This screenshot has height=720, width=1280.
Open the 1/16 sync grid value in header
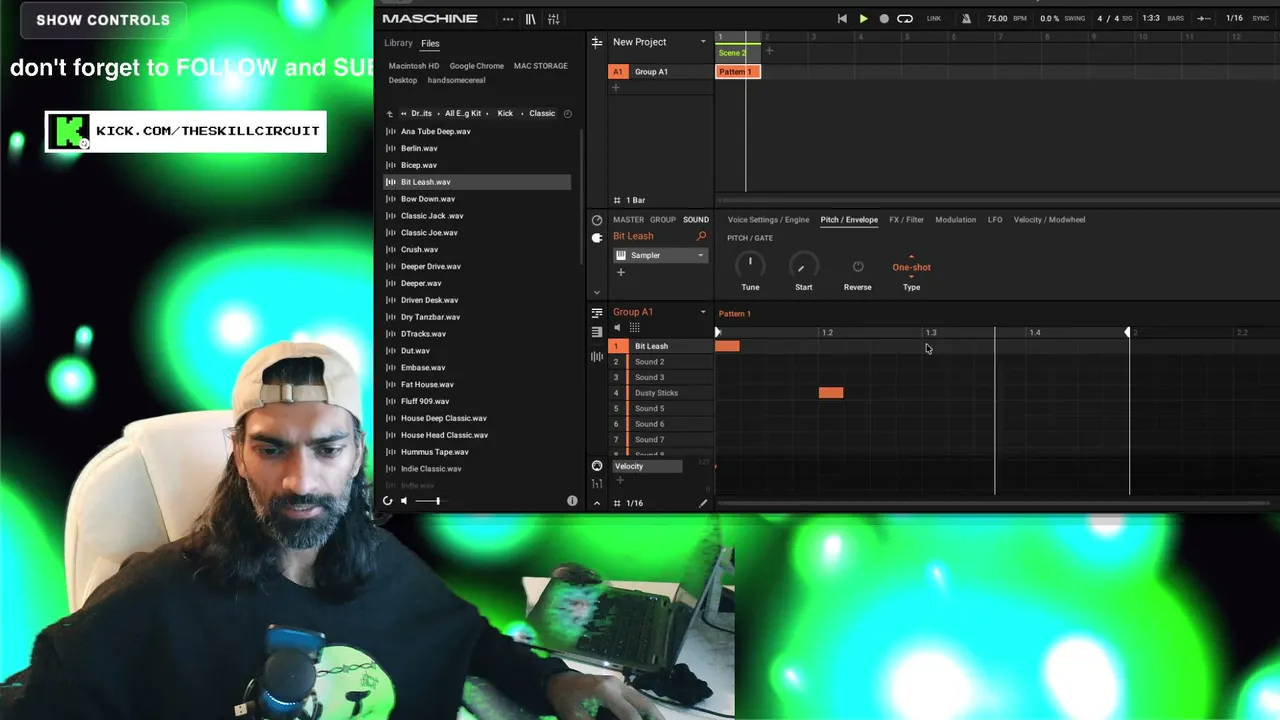[1234, 19]
